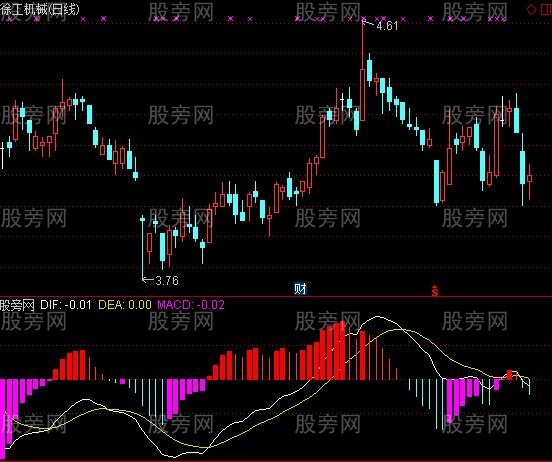Click the 股旁网 indicator name in MACD panel
Screen dimensions: 552x462
[17, 305]
